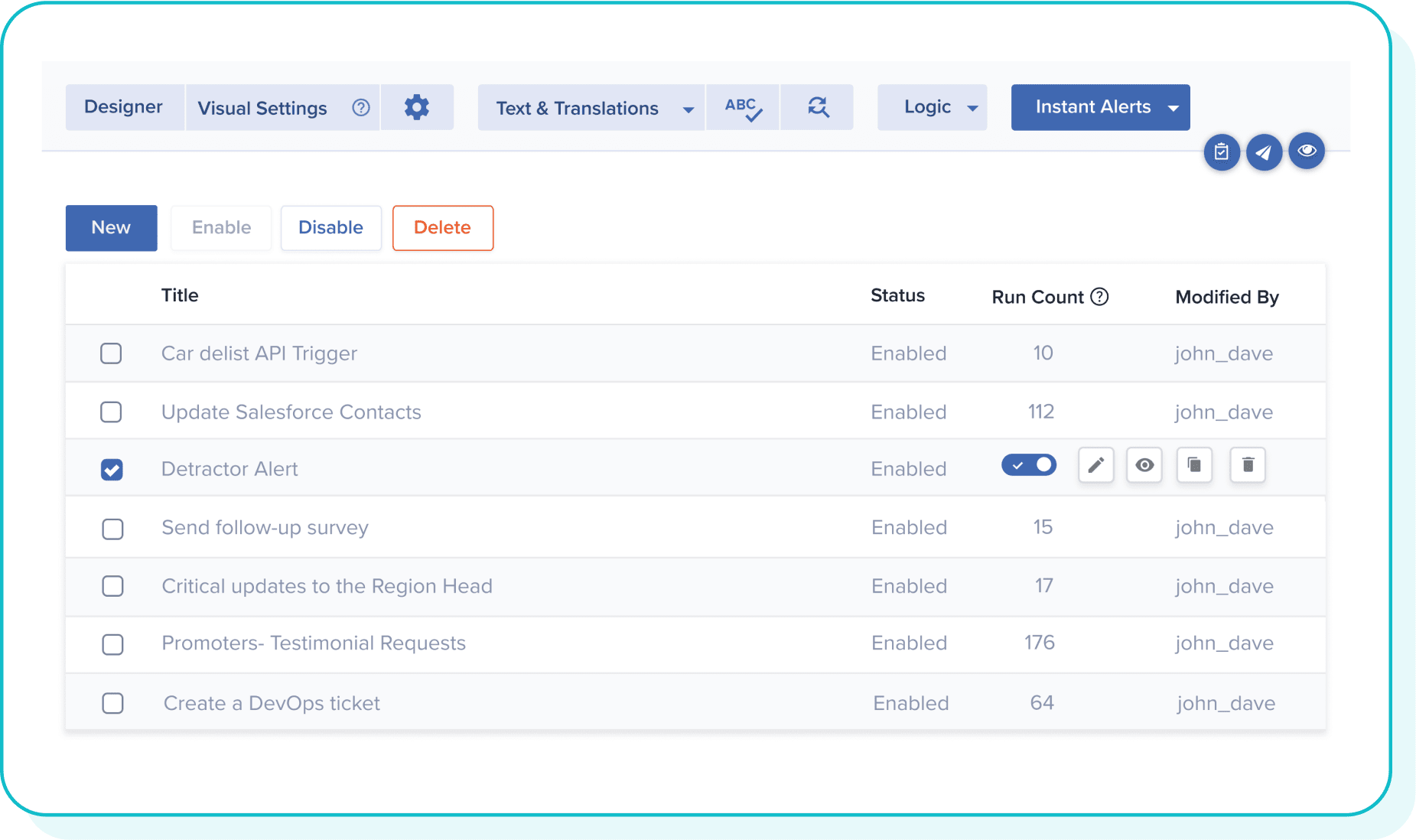Open the Detractor Alert title
The width and height of the screenshot is (1416, 840).
(x=229, y=469)
